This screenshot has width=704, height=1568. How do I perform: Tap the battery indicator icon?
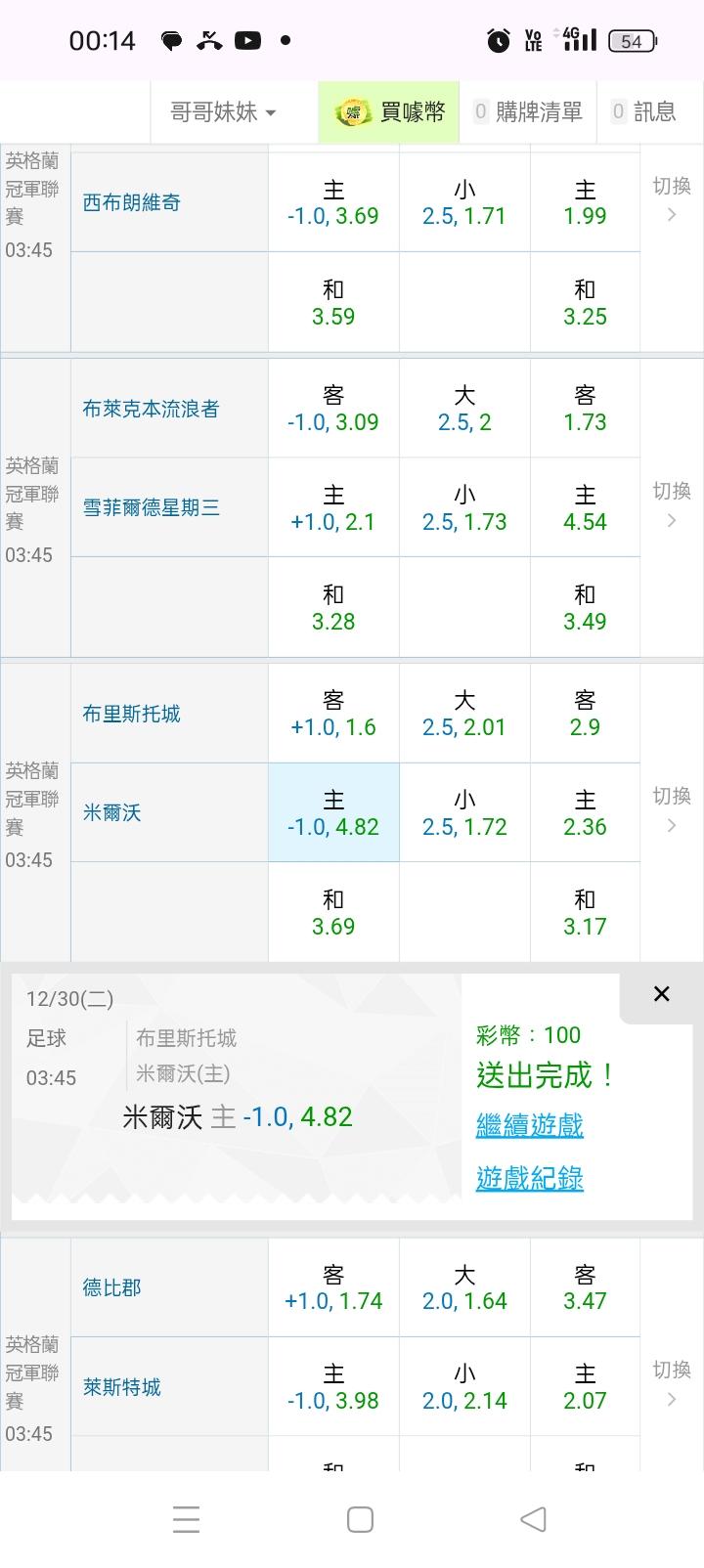[632, 40]
